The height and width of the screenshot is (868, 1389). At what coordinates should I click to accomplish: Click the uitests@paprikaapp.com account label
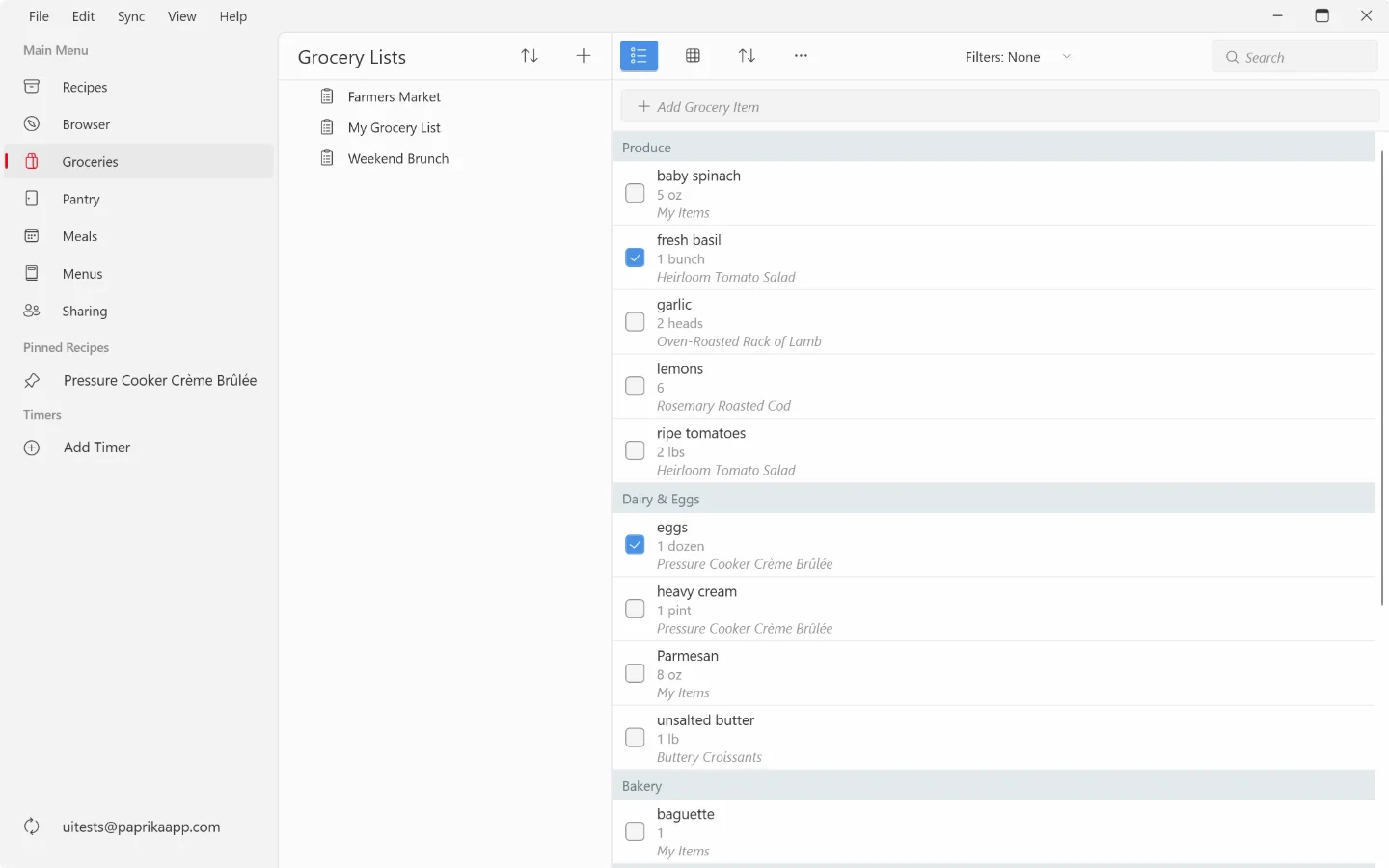click(142, 827)
